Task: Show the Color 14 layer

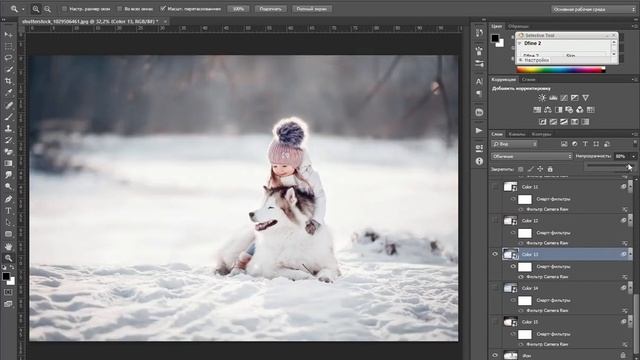Action: pos(495,288)
